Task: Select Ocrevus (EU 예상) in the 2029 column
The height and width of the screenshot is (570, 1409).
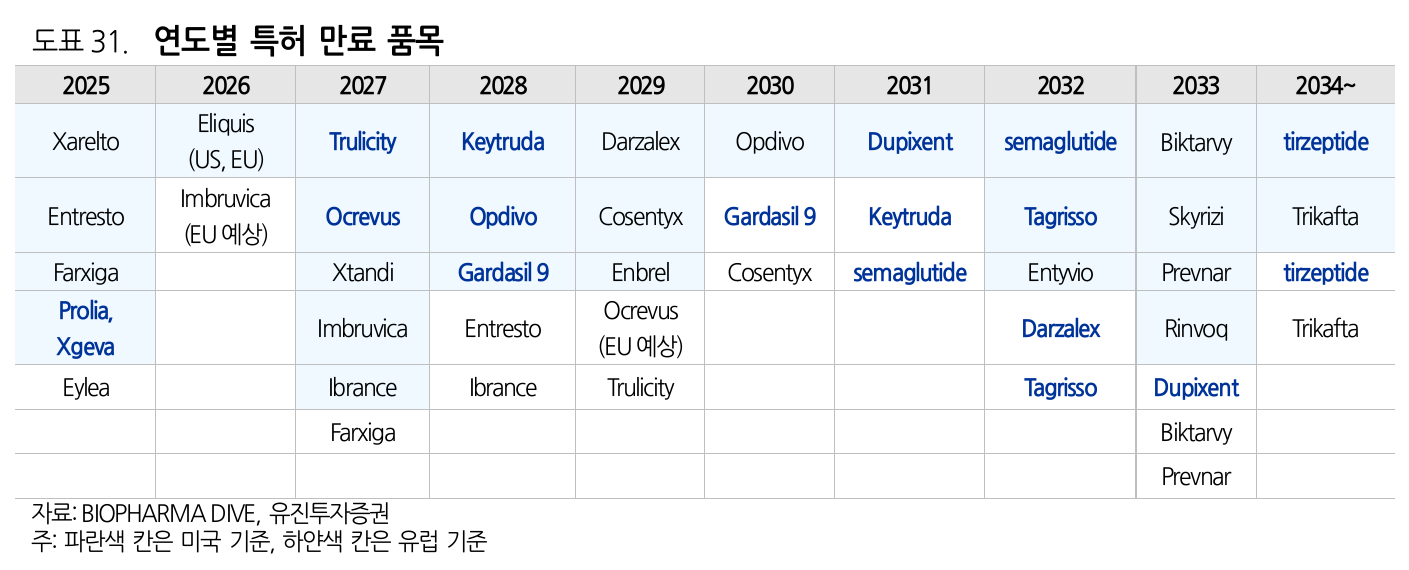Action: (640, 329)
